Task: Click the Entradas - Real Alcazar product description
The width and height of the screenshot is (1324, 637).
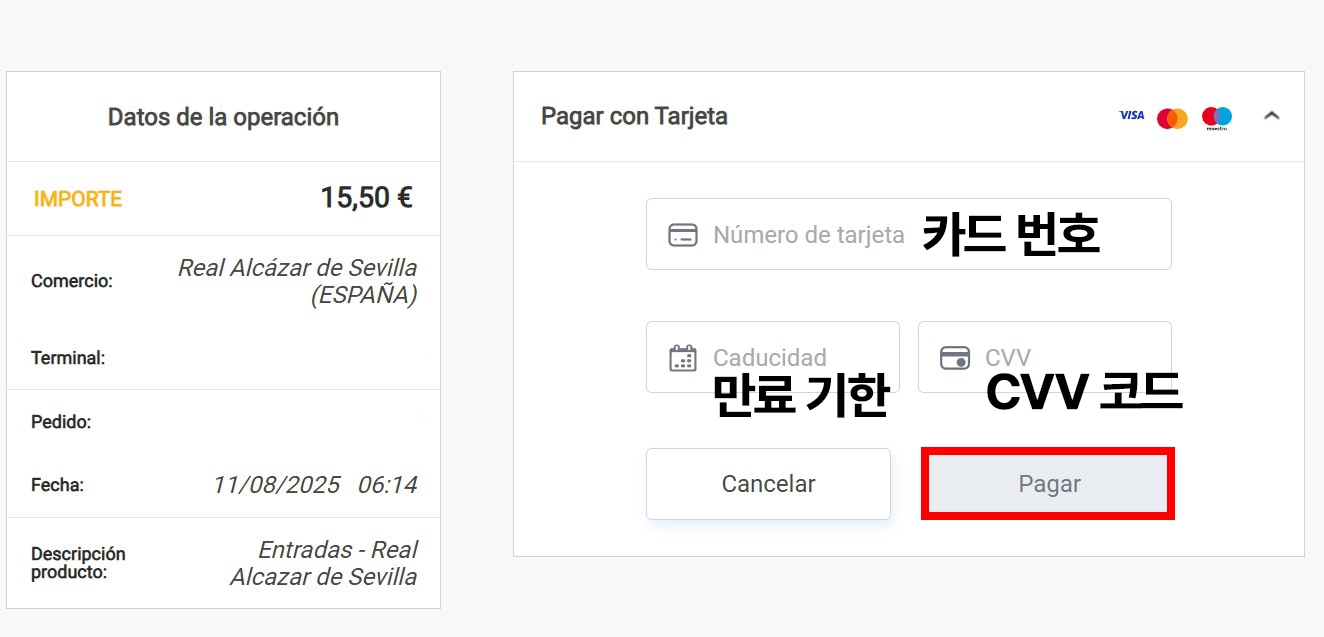Action: tap(323, 563)
